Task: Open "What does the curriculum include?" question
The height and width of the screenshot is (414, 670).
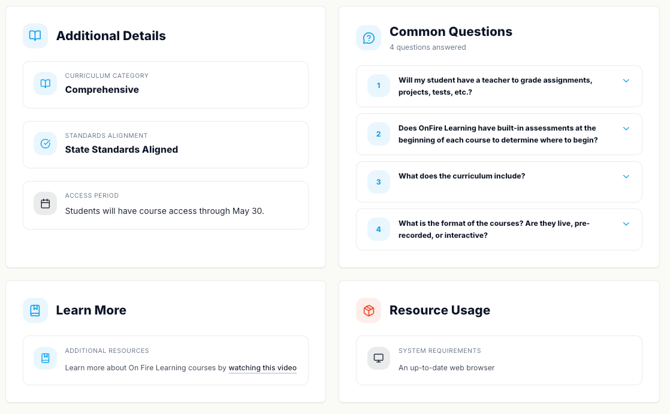Action: click(461, 176)
